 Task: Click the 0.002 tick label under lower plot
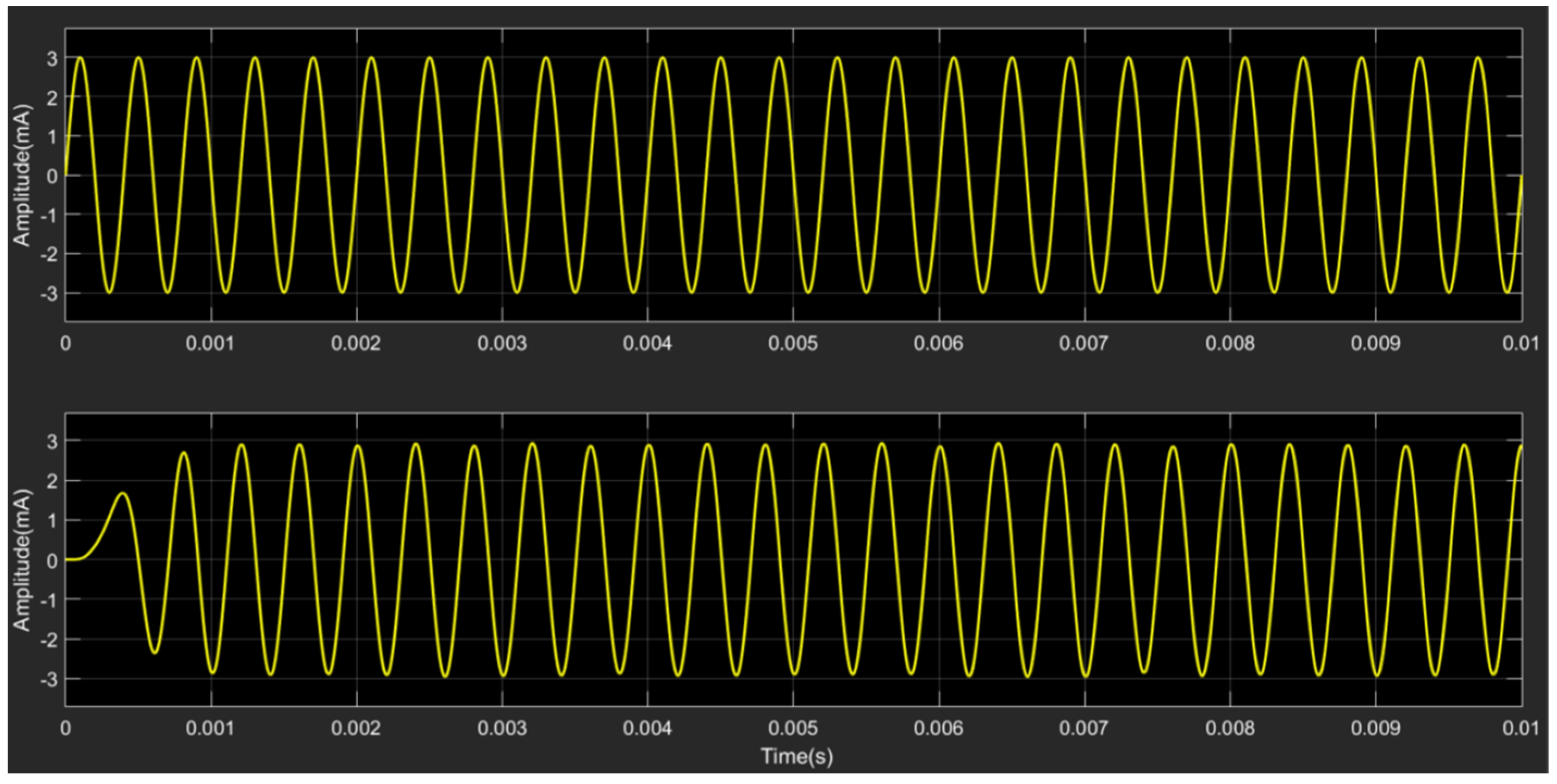tap(356, 729)
